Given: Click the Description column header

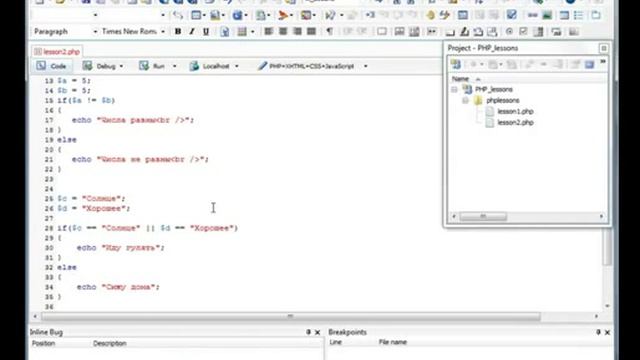Looking at the screenshot, I should point(109,343).
